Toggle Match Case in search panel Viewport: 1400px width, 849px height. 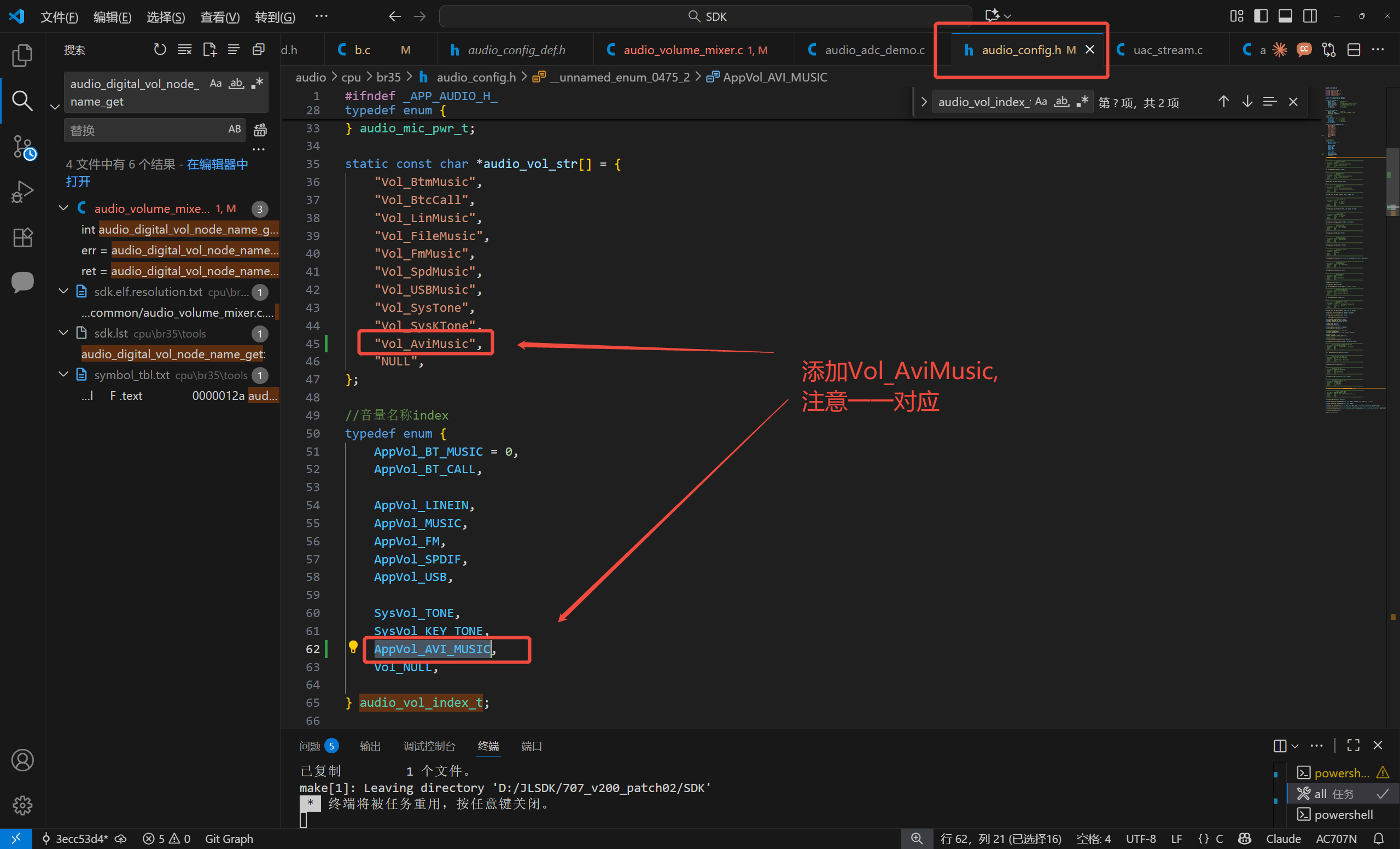215,84
